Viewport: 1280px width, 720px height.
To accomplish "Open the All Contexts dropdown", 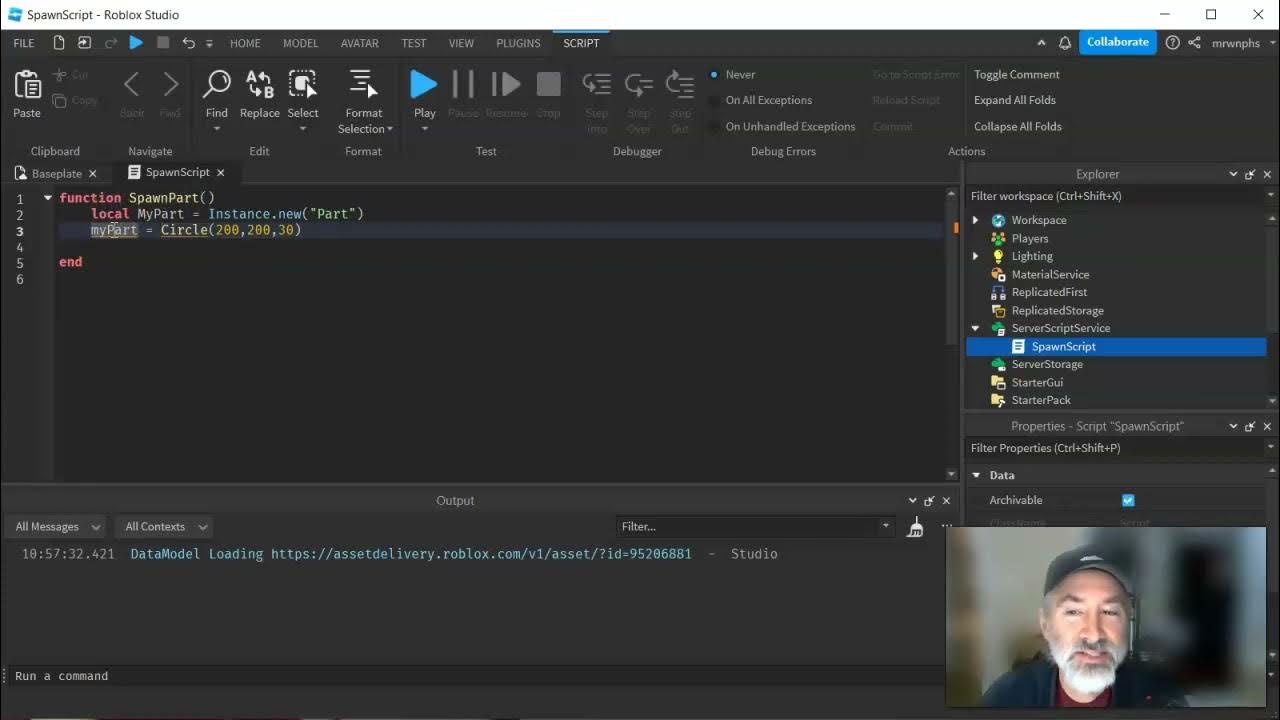I will pyautogui.click(x=165, y=527).
